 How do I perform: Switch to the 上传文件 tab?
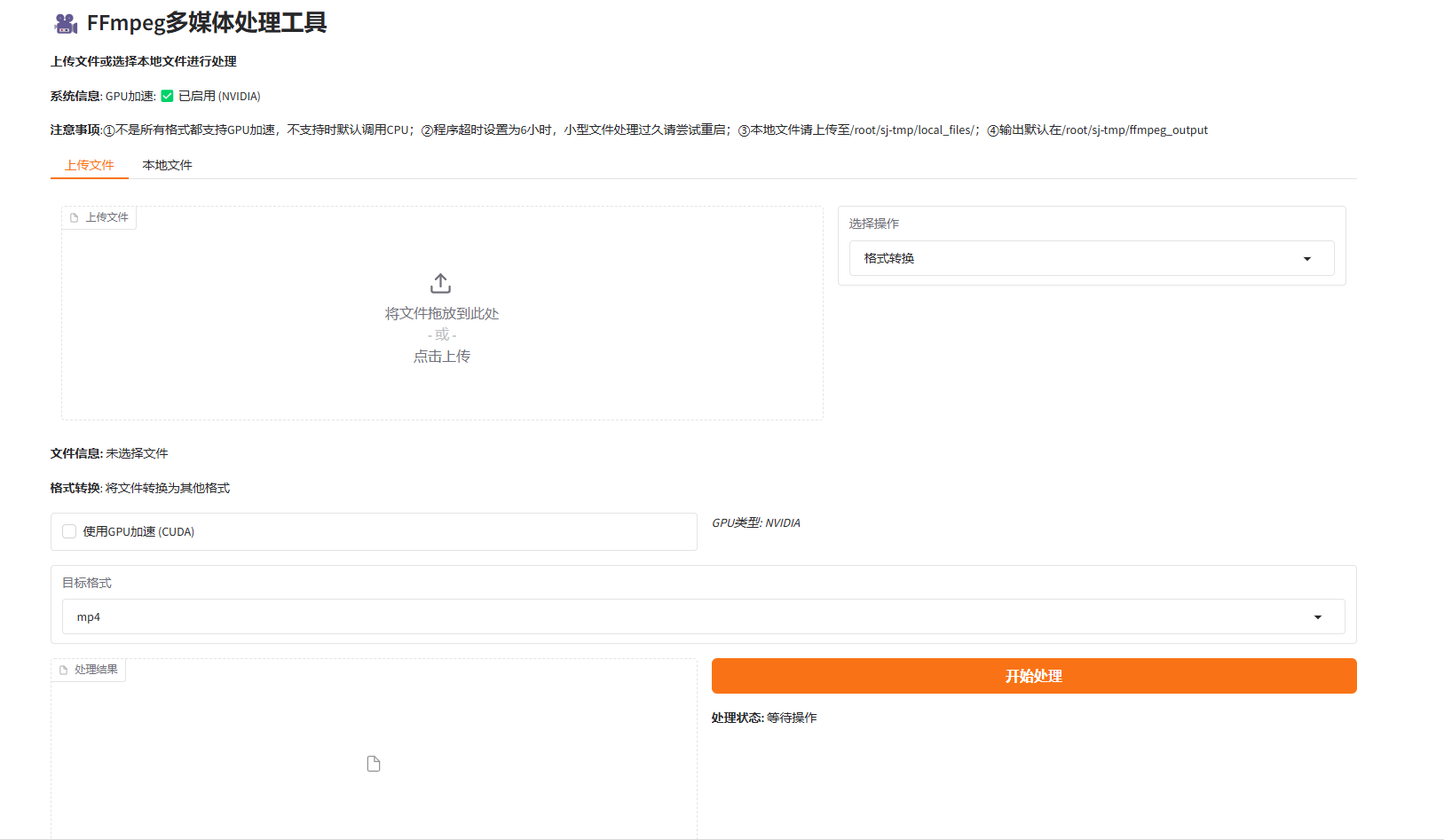pyautogui.click(x=90, y=165)
